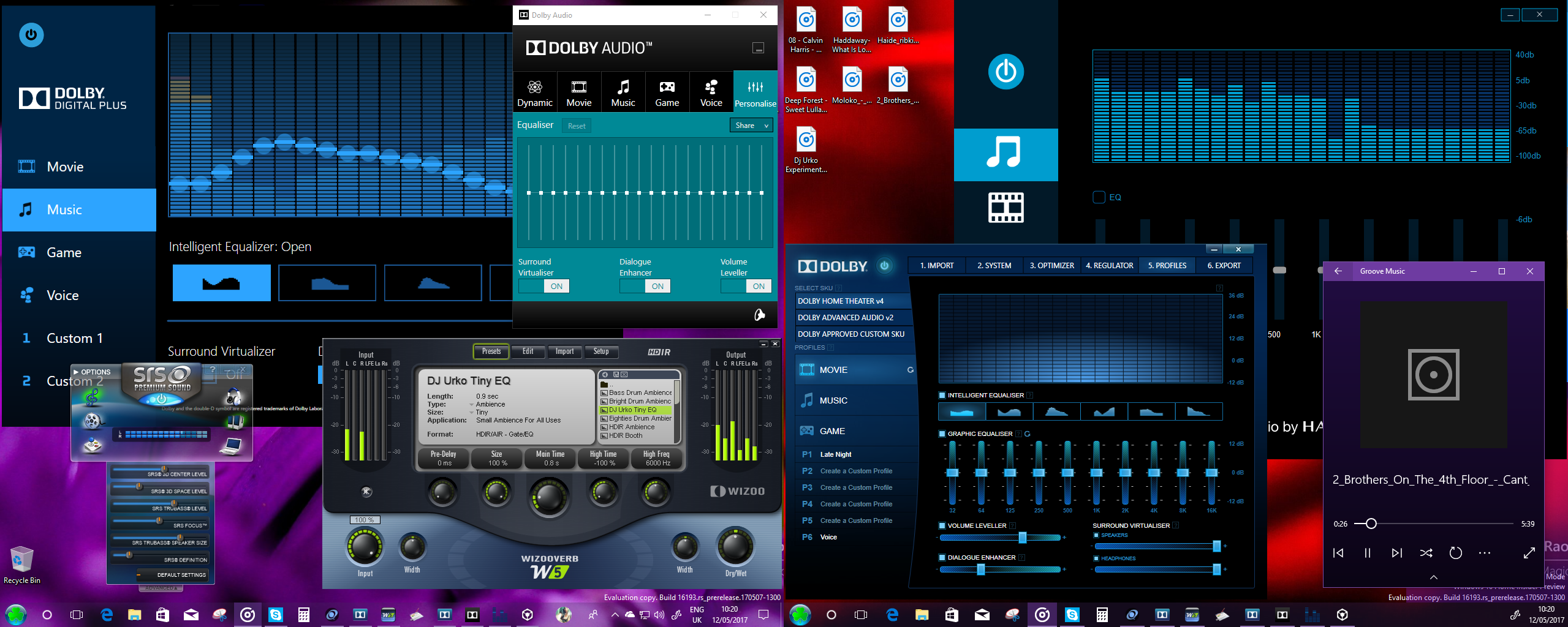Viewport: 1568px width, 627px height.
Task: Choose SRS laptop output icon
Action: (x=231, y=446)
